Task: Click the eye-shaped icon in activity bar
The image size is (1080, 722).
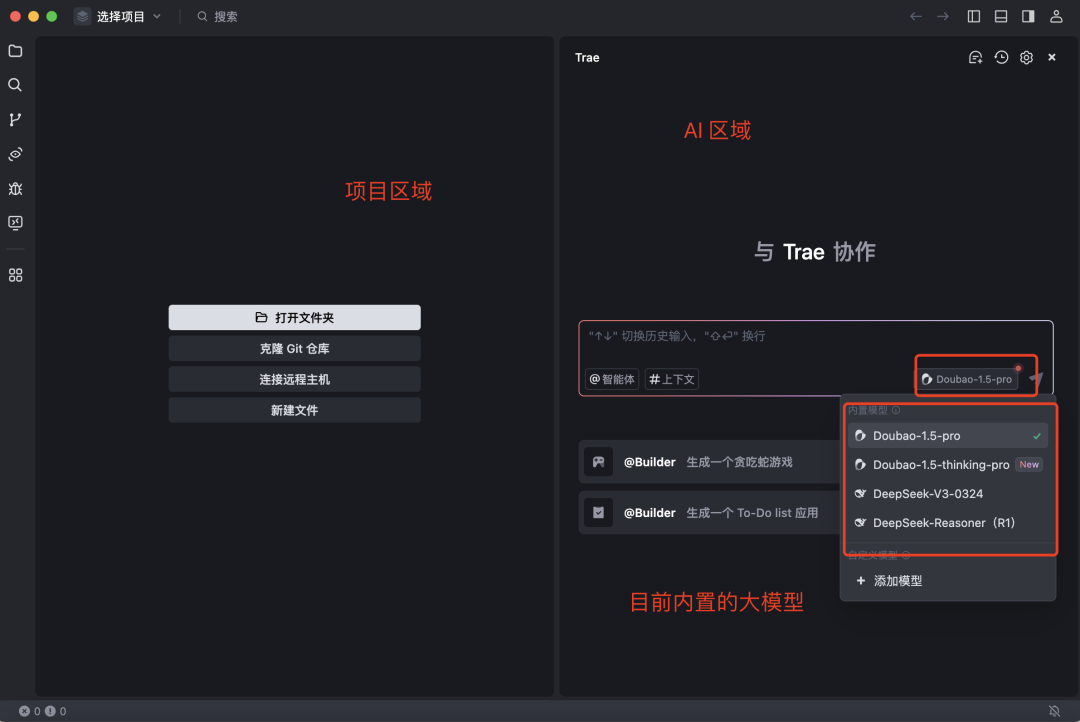Action: click(x=15, y=154)
